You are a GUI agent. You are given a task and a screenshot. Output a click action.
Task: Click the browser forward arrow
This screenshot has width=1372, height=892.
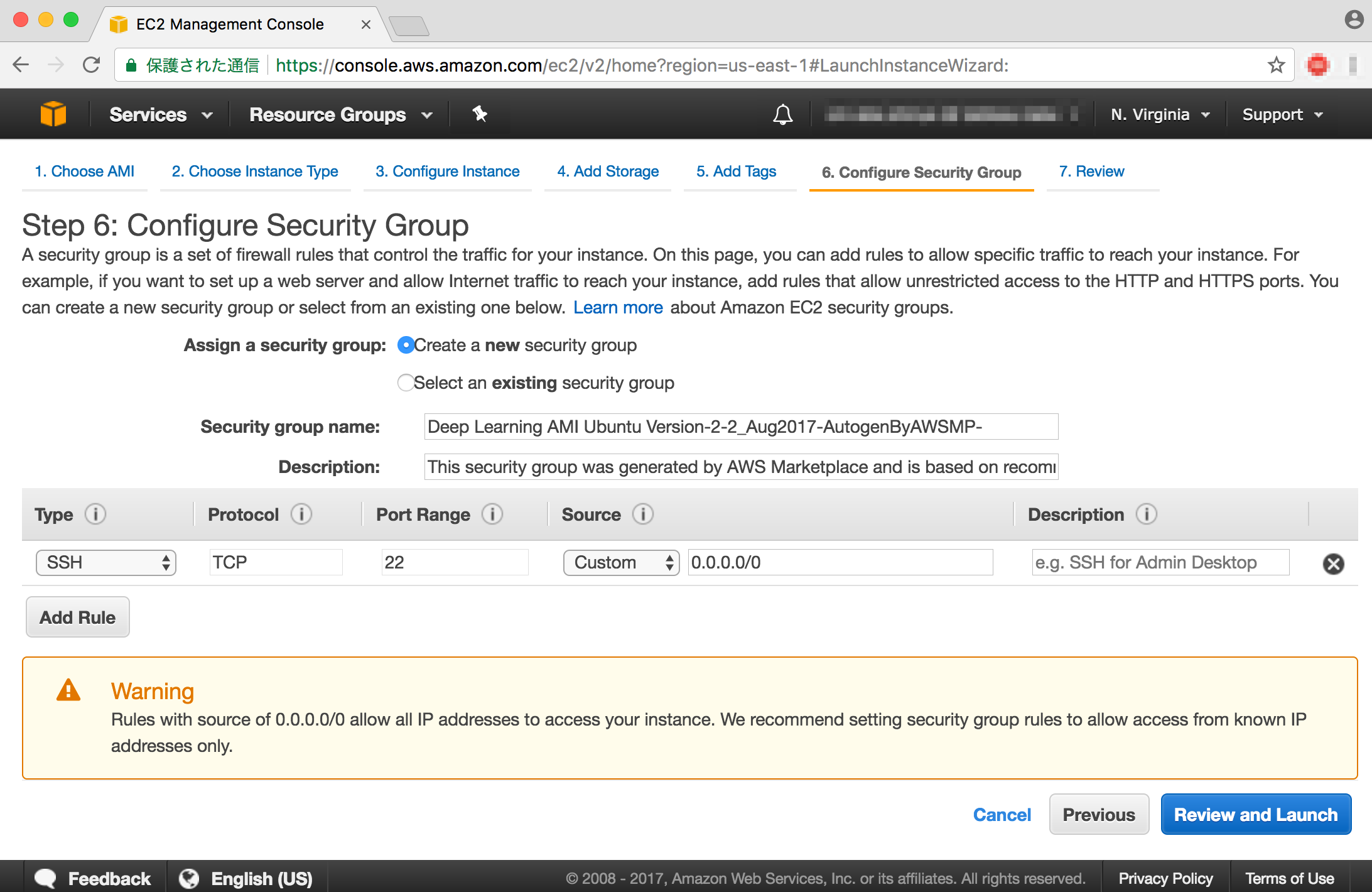pyautogui.click(x=56, y=65)
